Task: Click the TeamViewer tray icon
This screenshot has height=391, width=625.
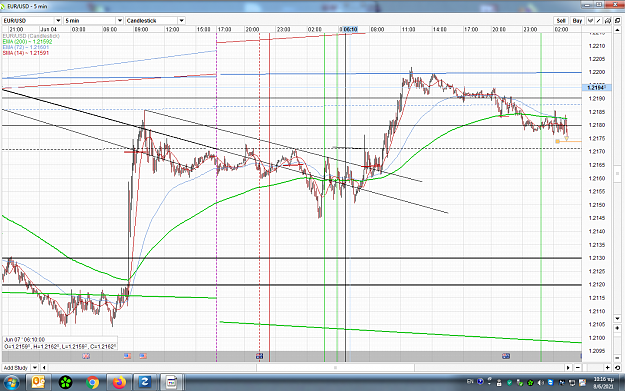Action: coord(550,383)
